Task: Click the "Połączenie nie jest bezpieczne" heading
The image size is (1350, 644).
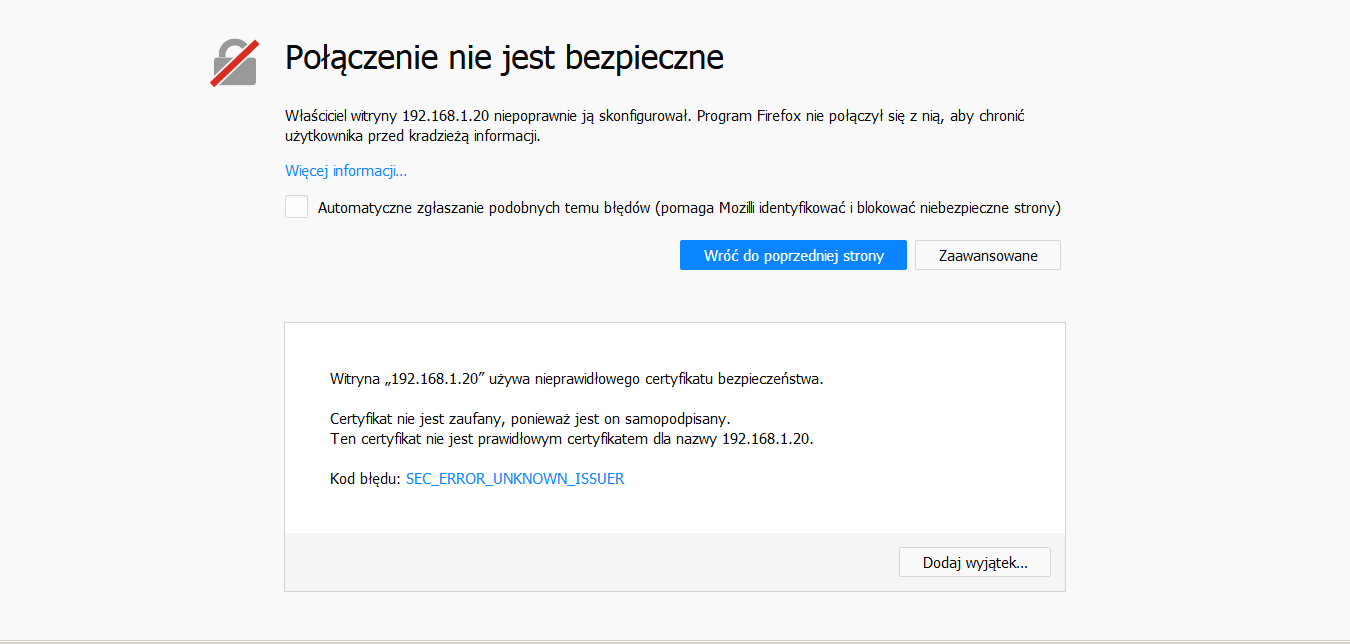Action: pos(504,57)
